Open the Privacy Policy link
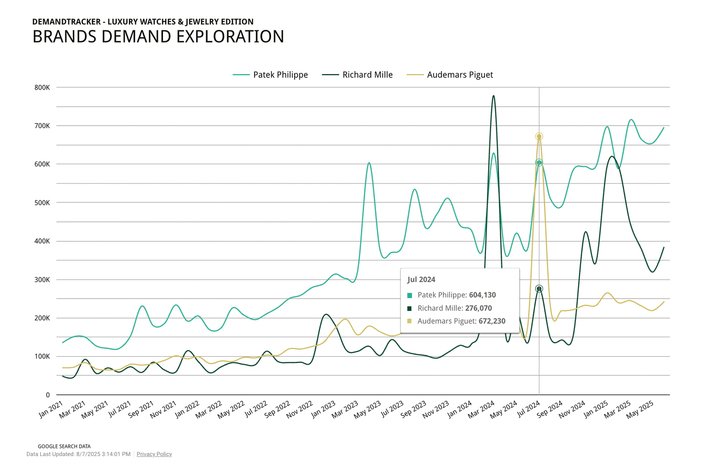 pyautogui.click(x=154, y=453)
